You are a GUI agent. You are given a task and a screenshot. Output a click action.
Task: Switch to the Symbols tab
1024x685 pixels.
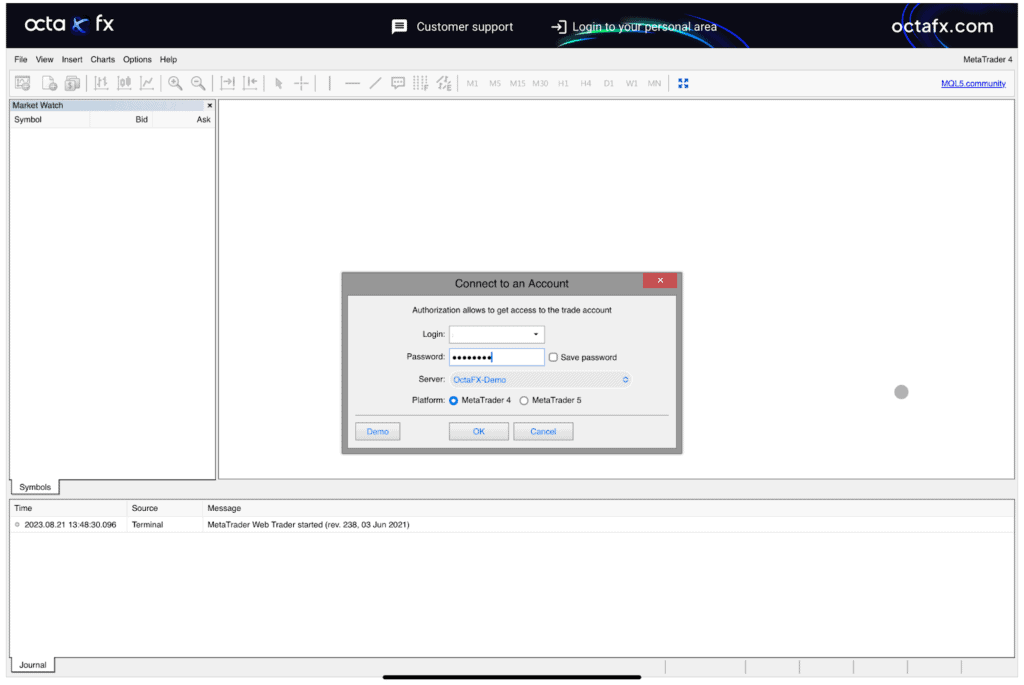(x=35, y=487)
